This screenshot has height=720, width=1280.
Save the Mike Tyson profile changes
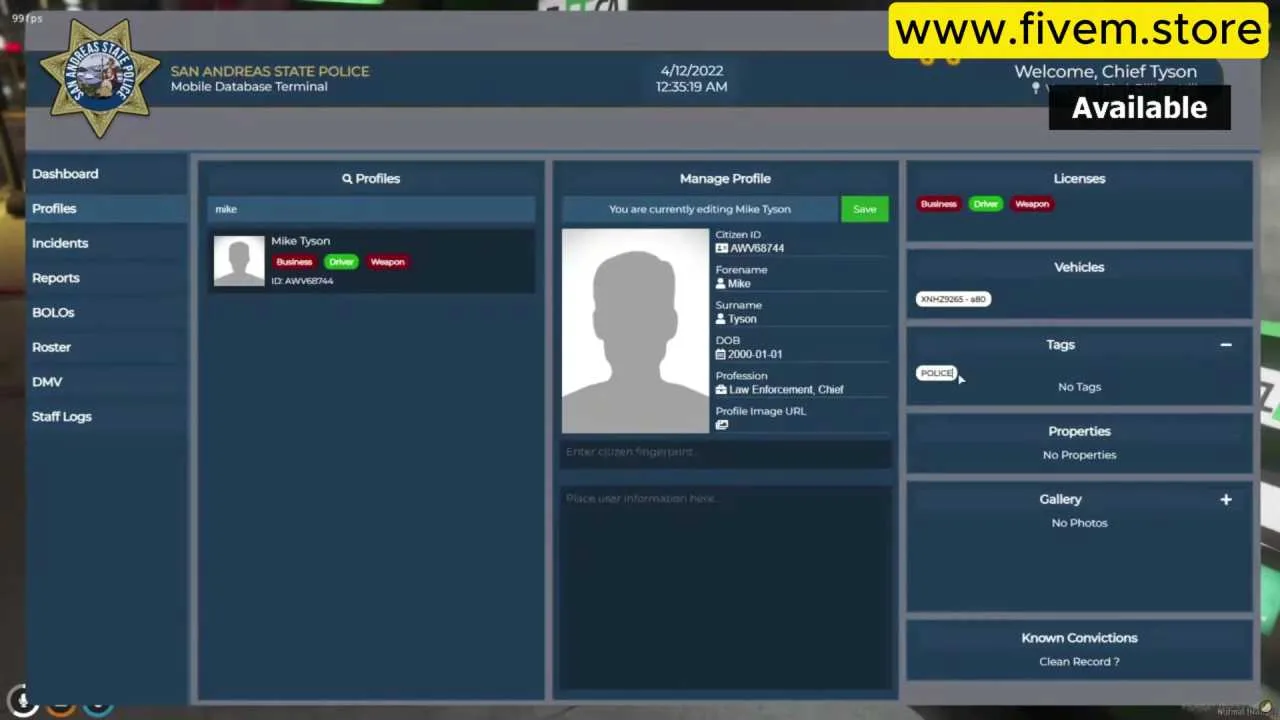(864, 209)
